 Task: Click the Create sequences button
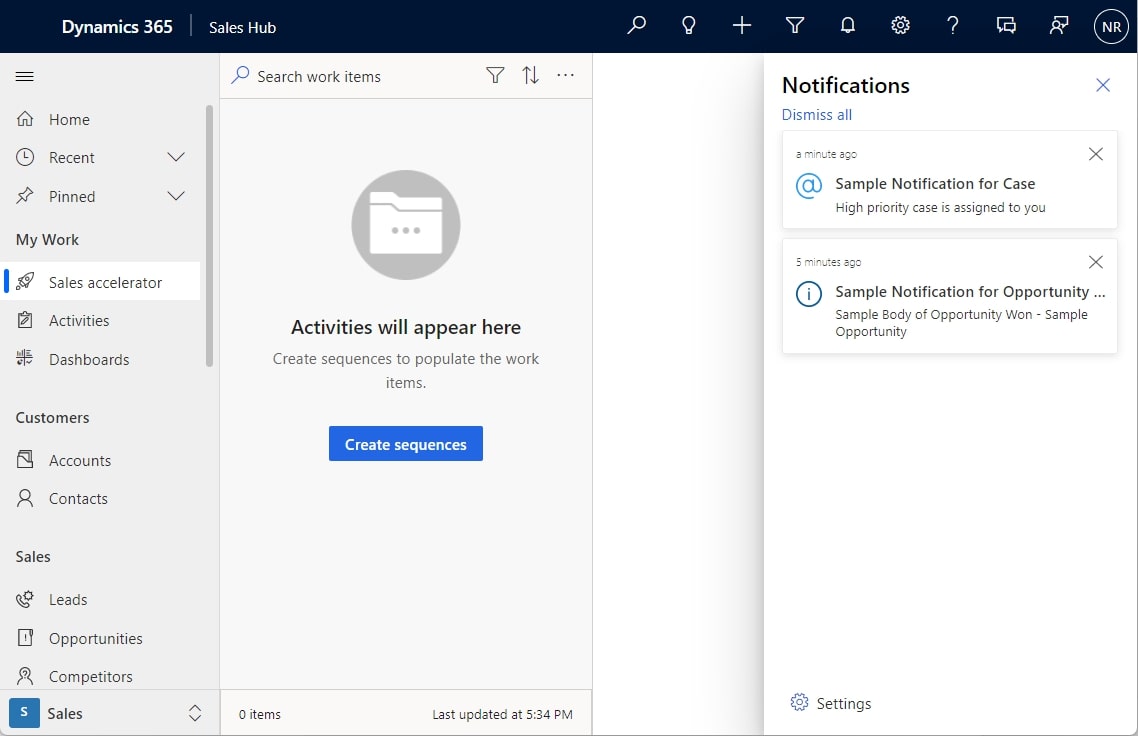pyautogui.click(x=406, y=443)
